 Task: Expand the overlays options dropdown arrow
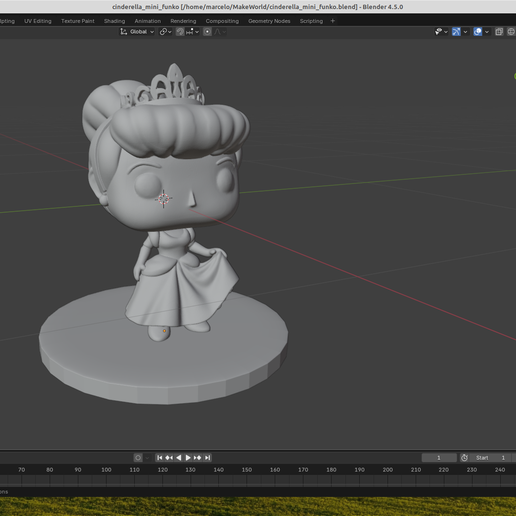487,32
